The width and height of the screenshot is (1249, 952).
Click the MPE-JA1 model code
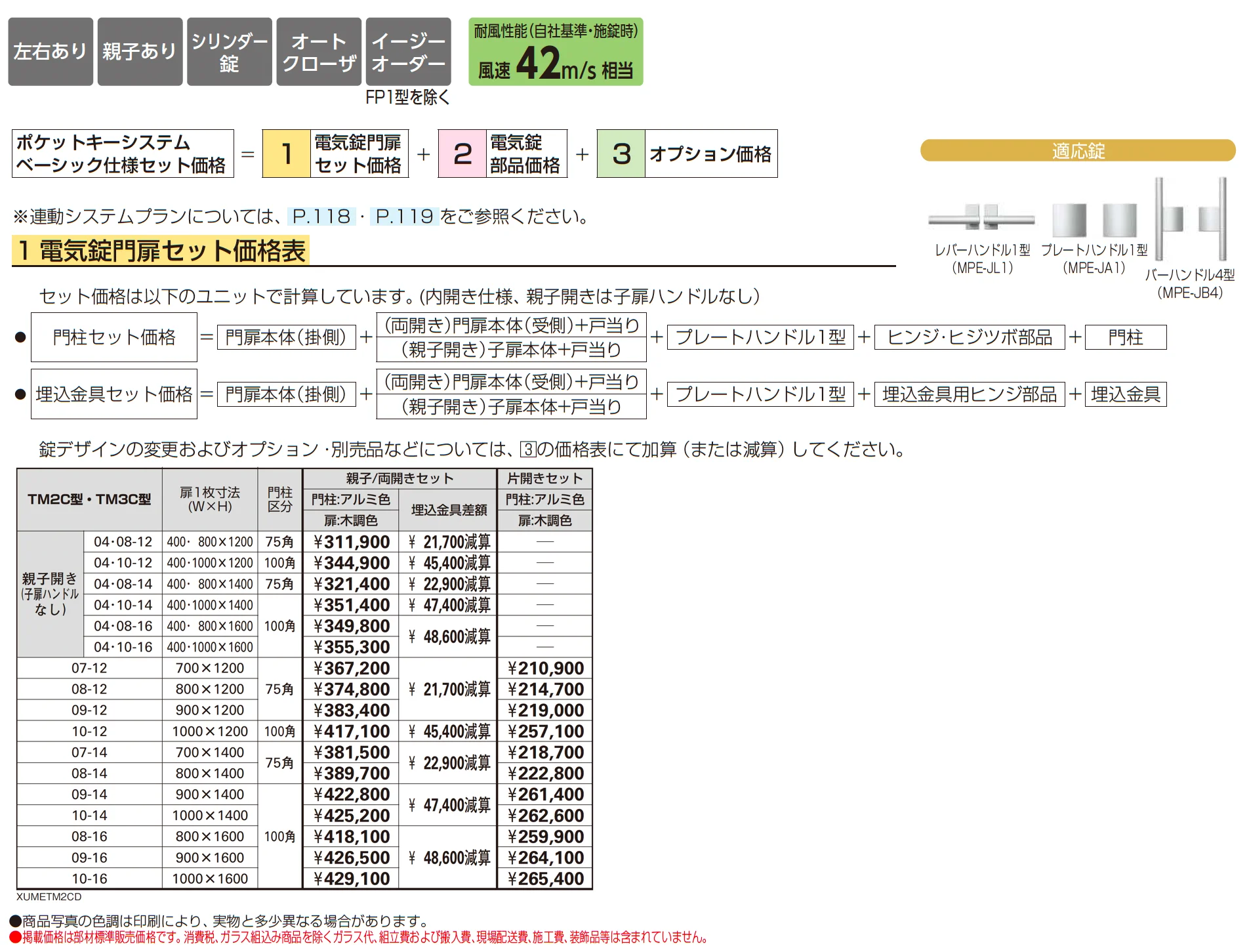(x=1094, y=268)
